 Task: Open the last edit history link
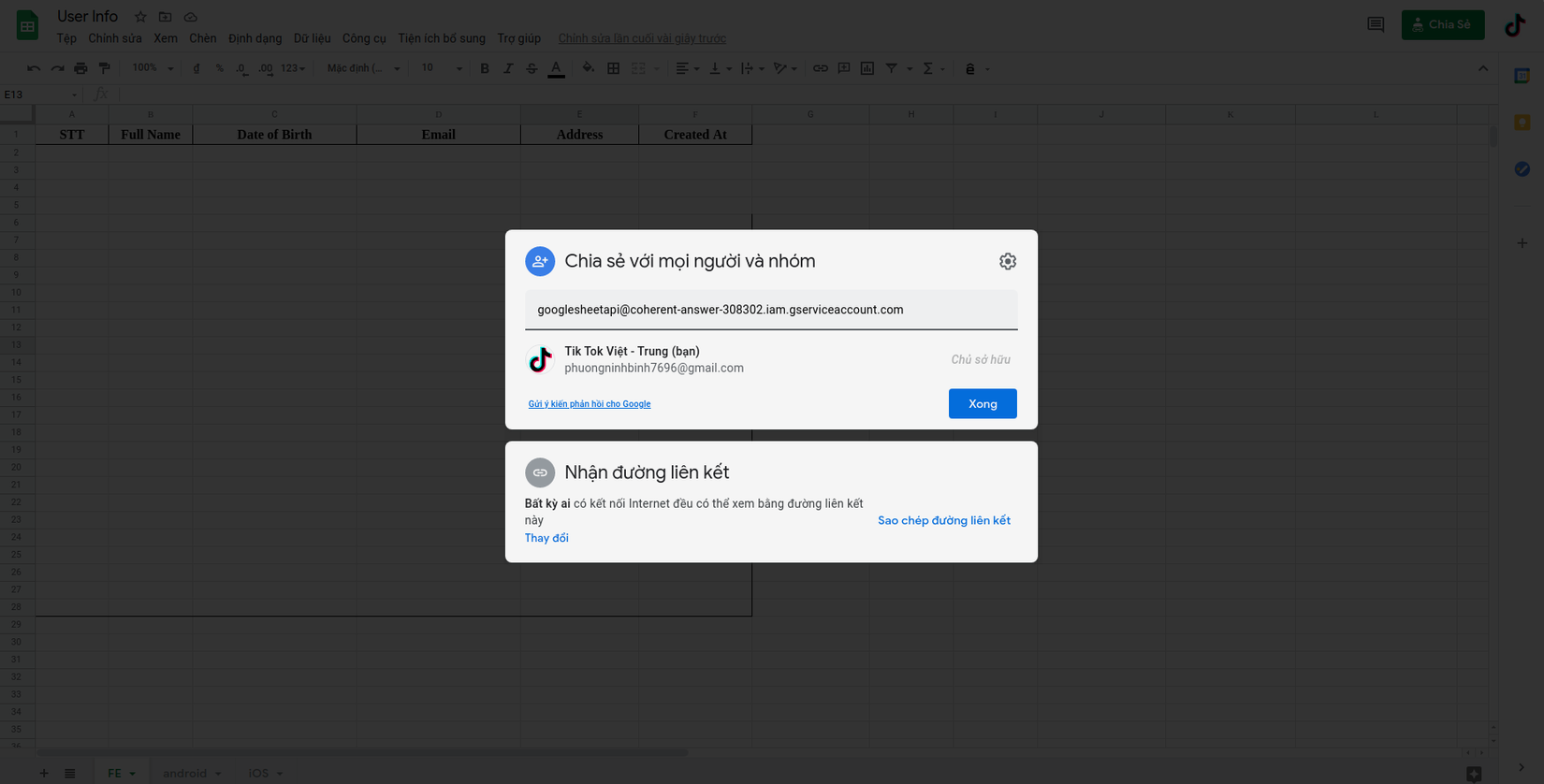pos(642,38)
